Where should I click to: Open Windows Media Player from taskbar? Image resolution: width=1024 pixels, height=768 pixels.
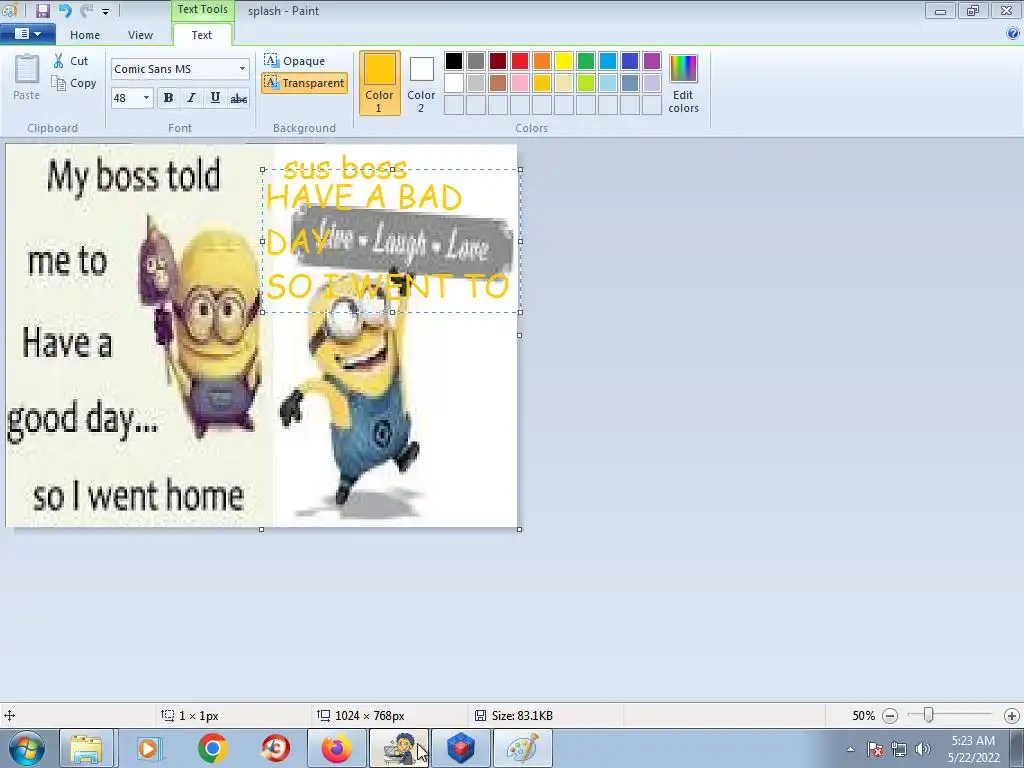coord(148,748)
